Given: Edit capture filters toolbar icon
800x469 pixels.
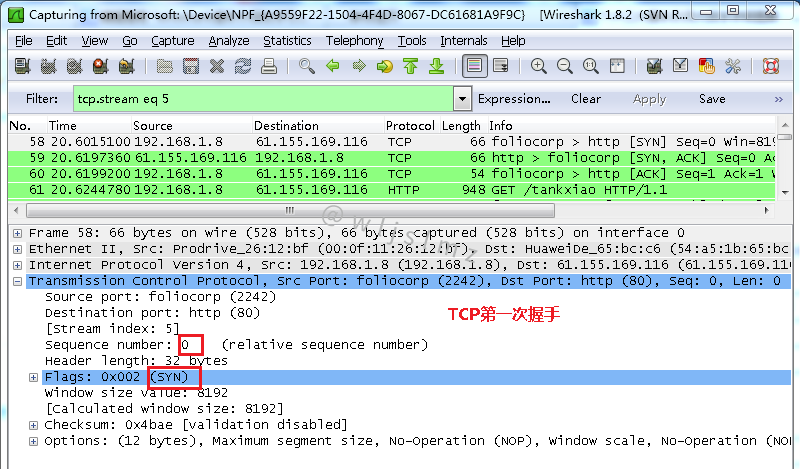Looking at the screenshot, I should (x=654, y=66).
